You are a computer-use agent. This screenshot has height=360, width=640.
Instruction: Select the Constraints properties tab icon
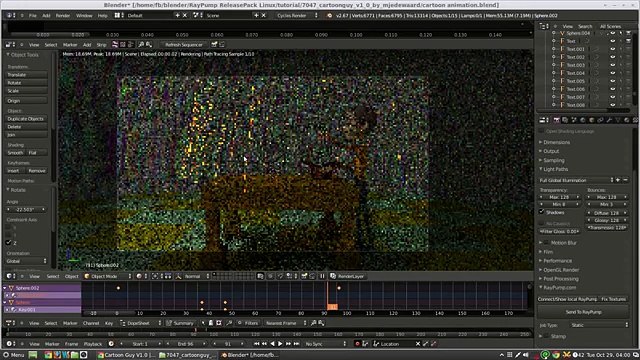click(600, 120)
